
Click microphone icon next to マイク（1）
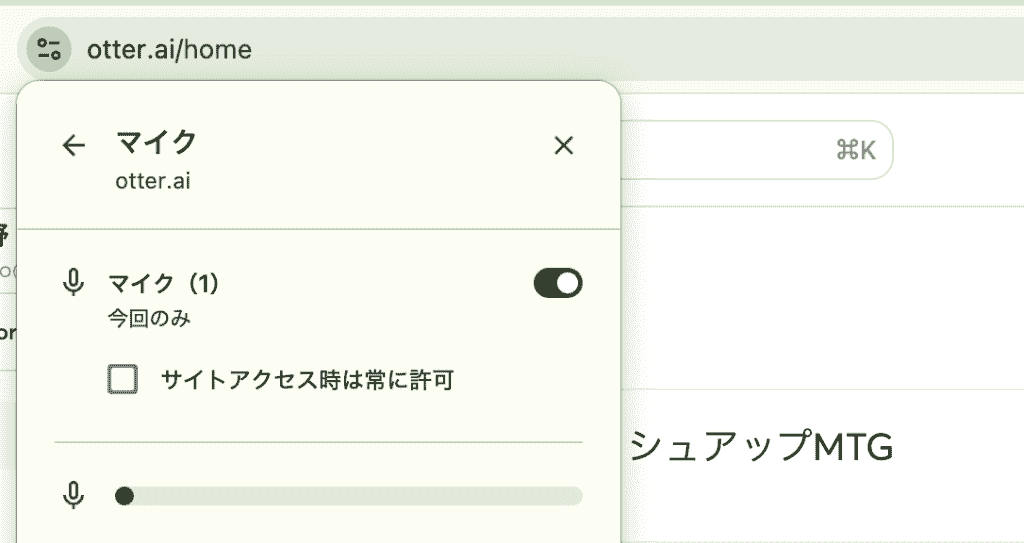(74, 282)
